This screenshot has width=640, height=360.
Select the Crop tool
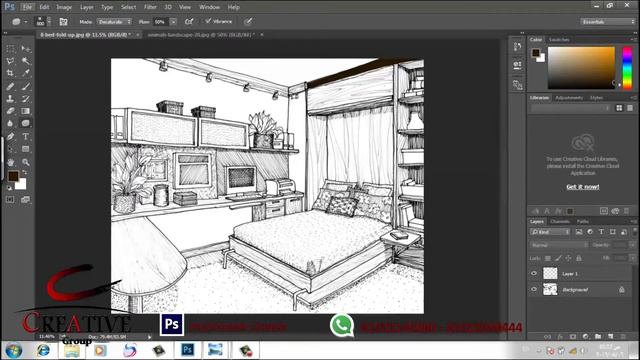[x=10, y=73]
